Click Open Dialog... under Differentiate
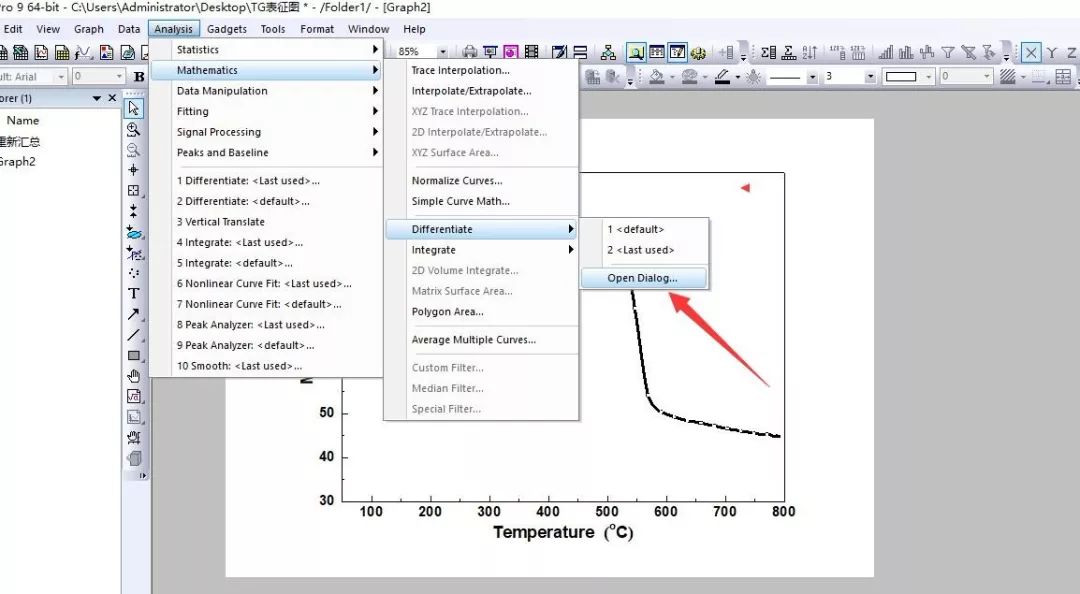 [642, 278]
